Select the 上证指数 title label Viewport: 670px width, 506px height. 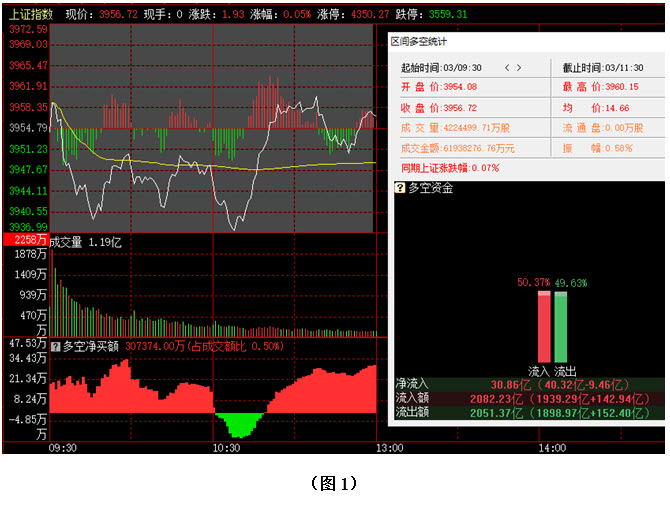coord(31,16)
